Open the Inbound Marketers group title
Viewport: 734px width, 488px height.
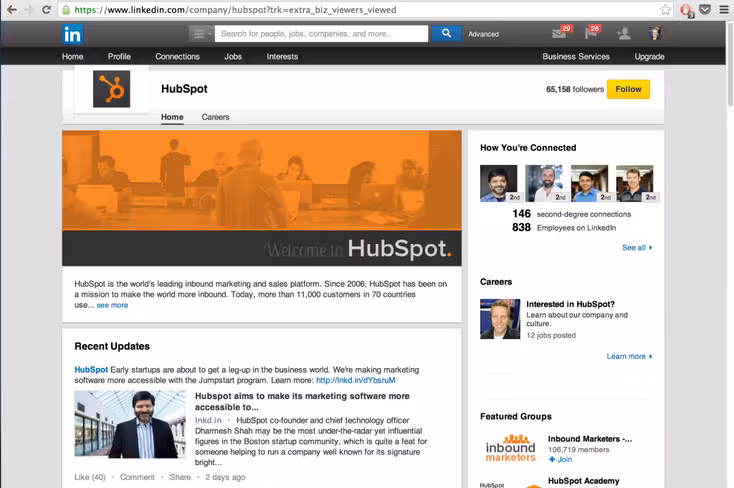590,439
